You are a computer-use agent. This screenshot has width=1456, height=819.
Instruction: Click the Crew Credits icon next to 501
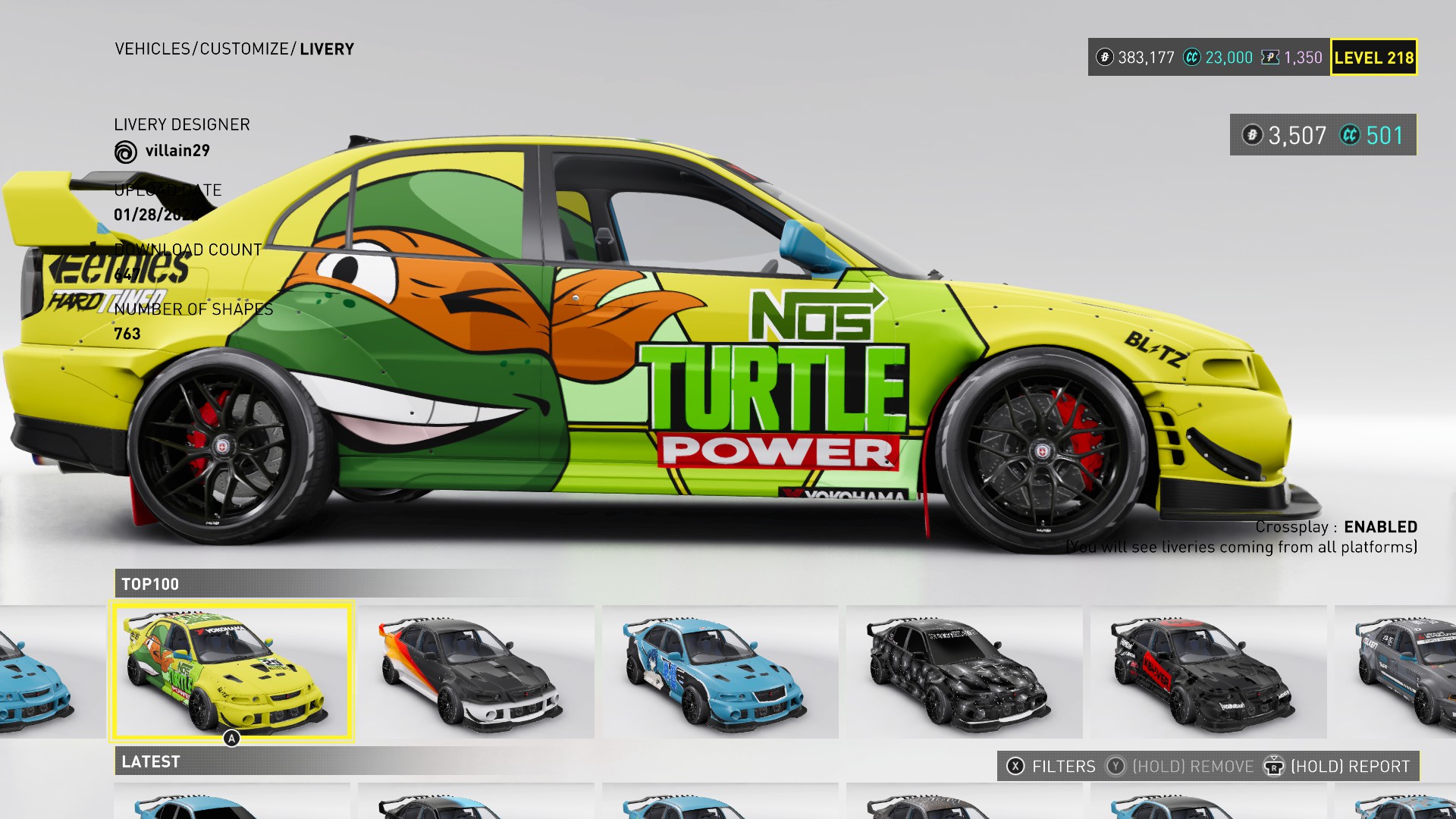1351,135
